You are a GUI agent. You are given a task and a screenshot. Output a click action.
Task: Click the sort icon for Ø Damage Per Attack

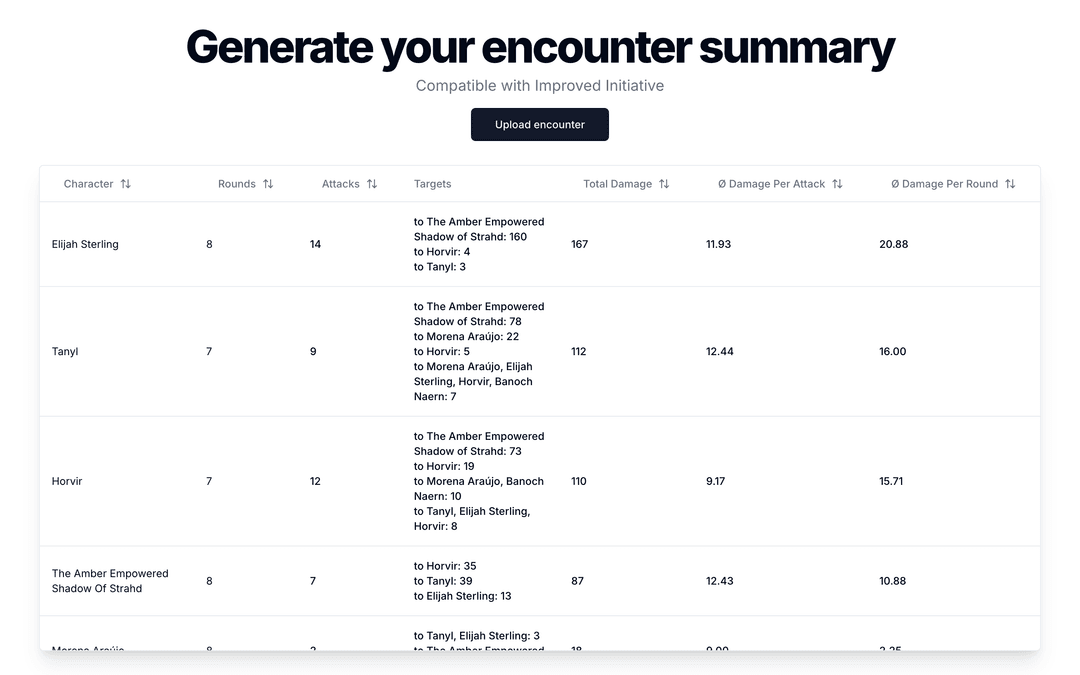(x=838, y=184)
